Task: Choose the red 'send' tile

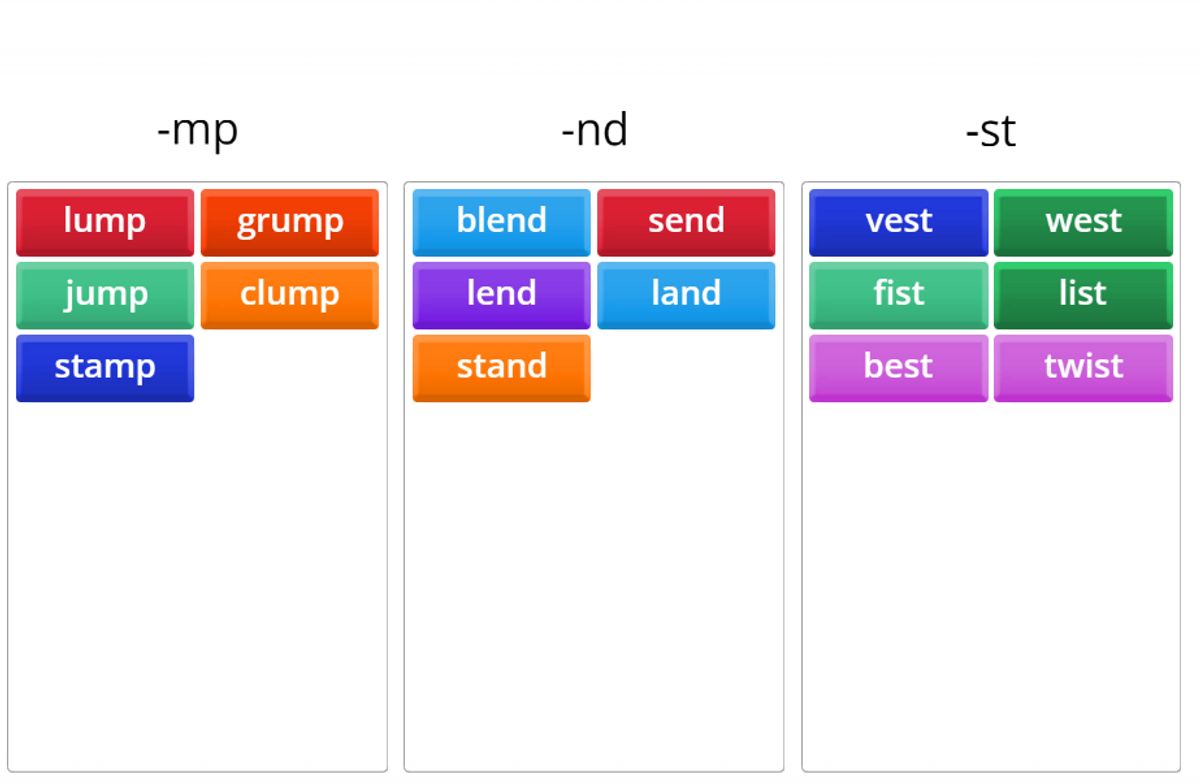Action: 686,222
